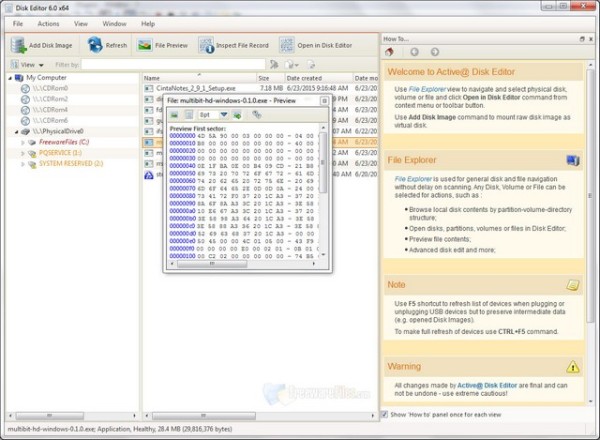Open the Help menu

pos(148,24)
